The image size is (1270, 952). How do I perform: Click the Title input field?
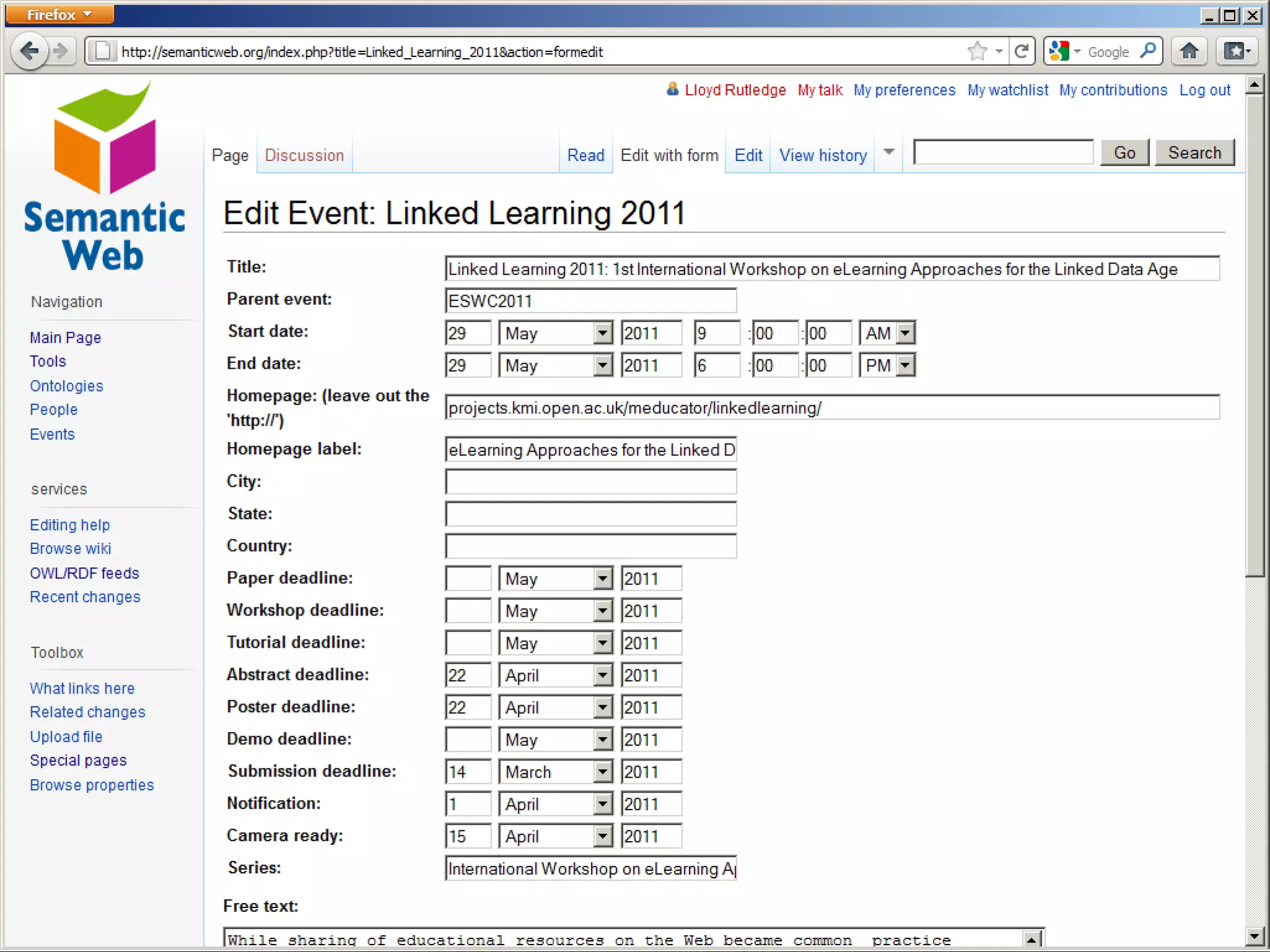coord(832,268)
